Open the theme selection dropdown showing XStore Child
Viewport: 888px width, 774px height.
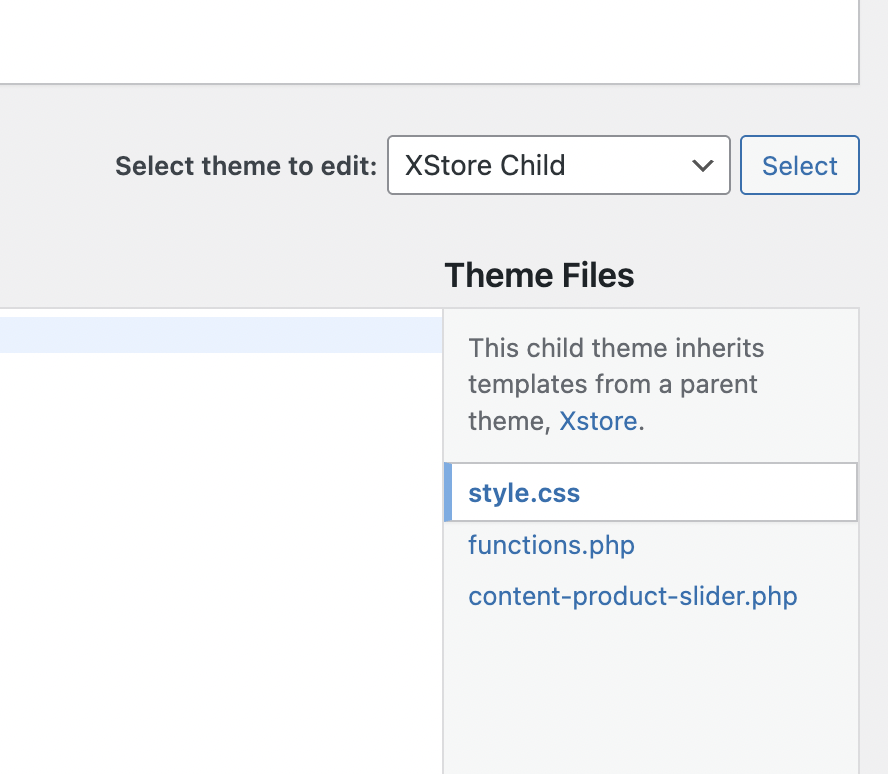tap(558, 165)
